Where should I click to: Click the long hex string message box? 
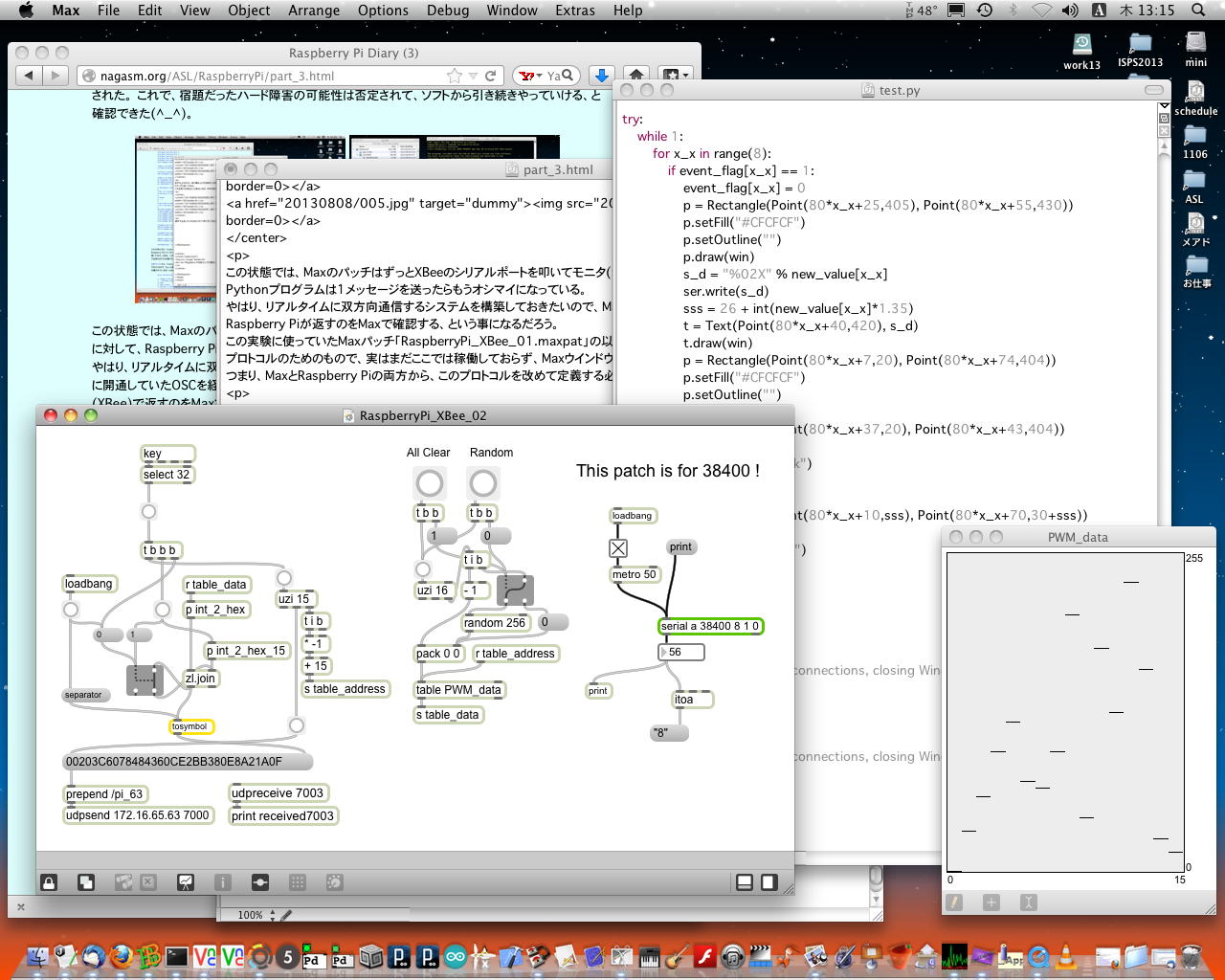pos(188,762)
